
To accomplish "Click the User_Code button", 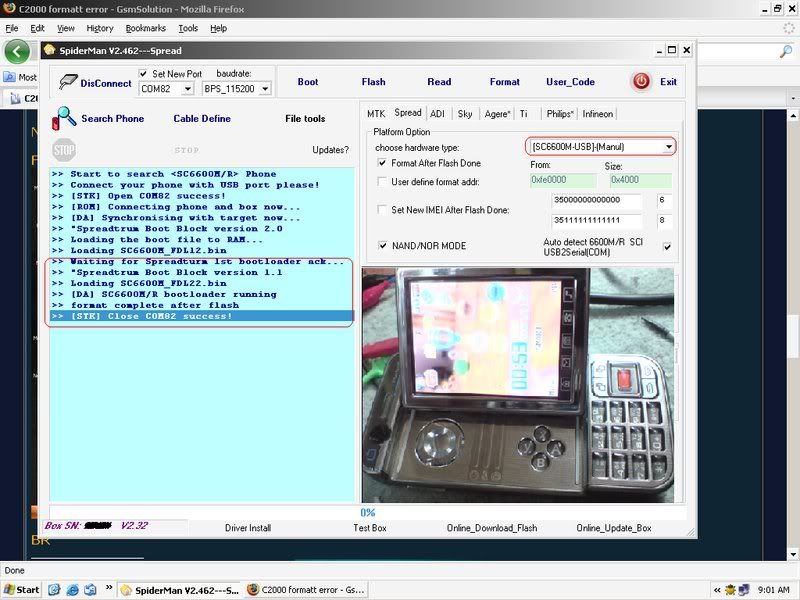I will click(570, 82).
